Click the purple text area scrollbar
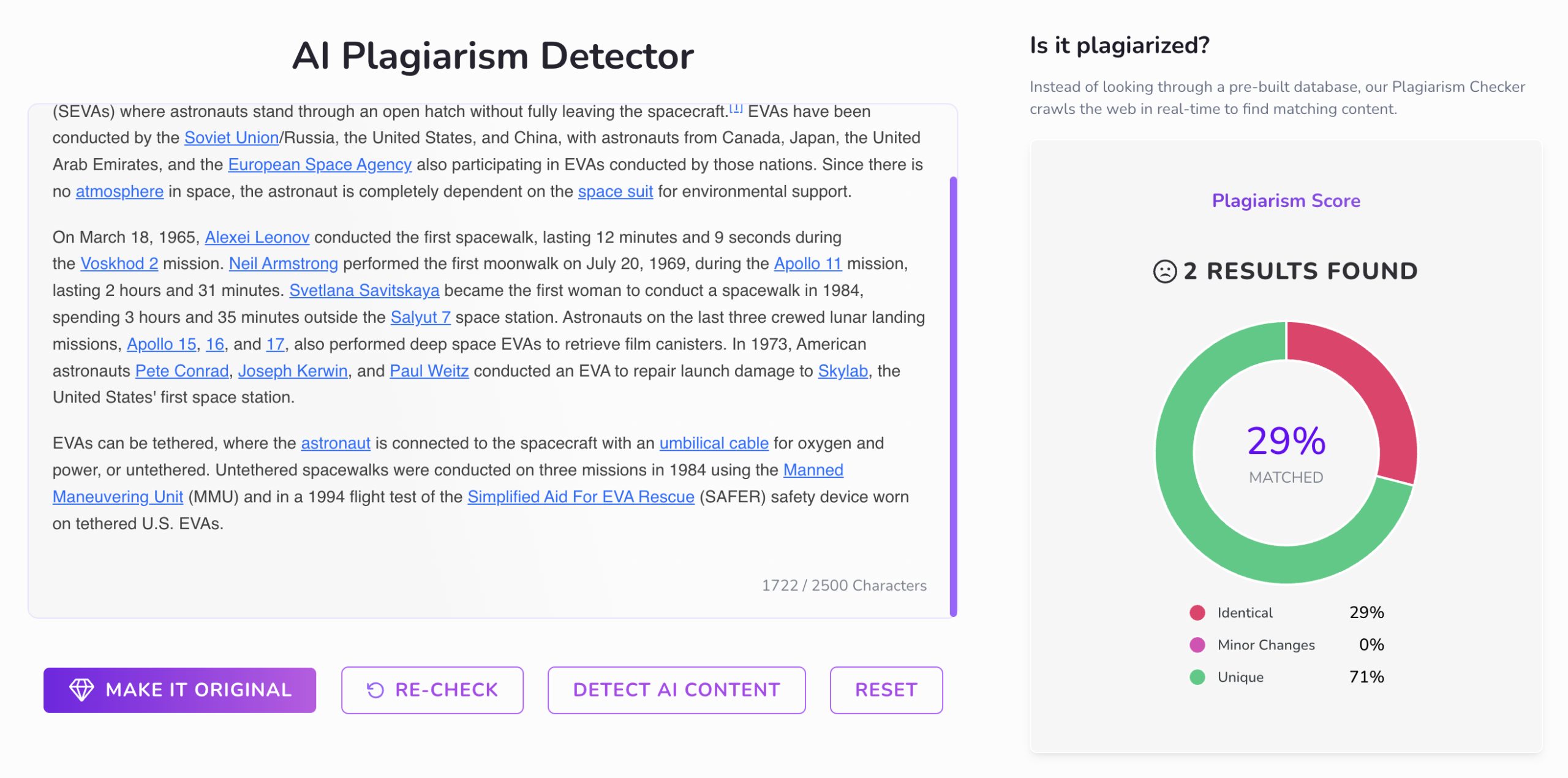The image size is (1568, 778). click(x=953, y=396)
